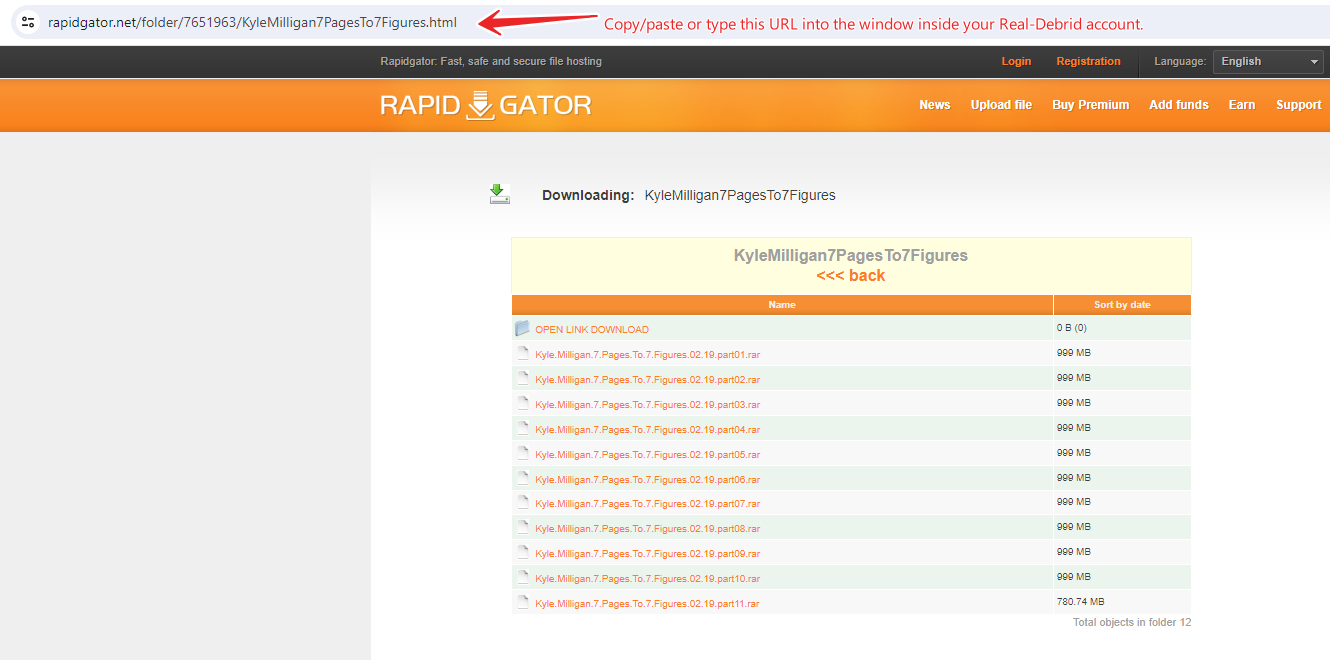
Task: Open the OPEN LINK DOWNLOAD folder link
Action: 592,330
